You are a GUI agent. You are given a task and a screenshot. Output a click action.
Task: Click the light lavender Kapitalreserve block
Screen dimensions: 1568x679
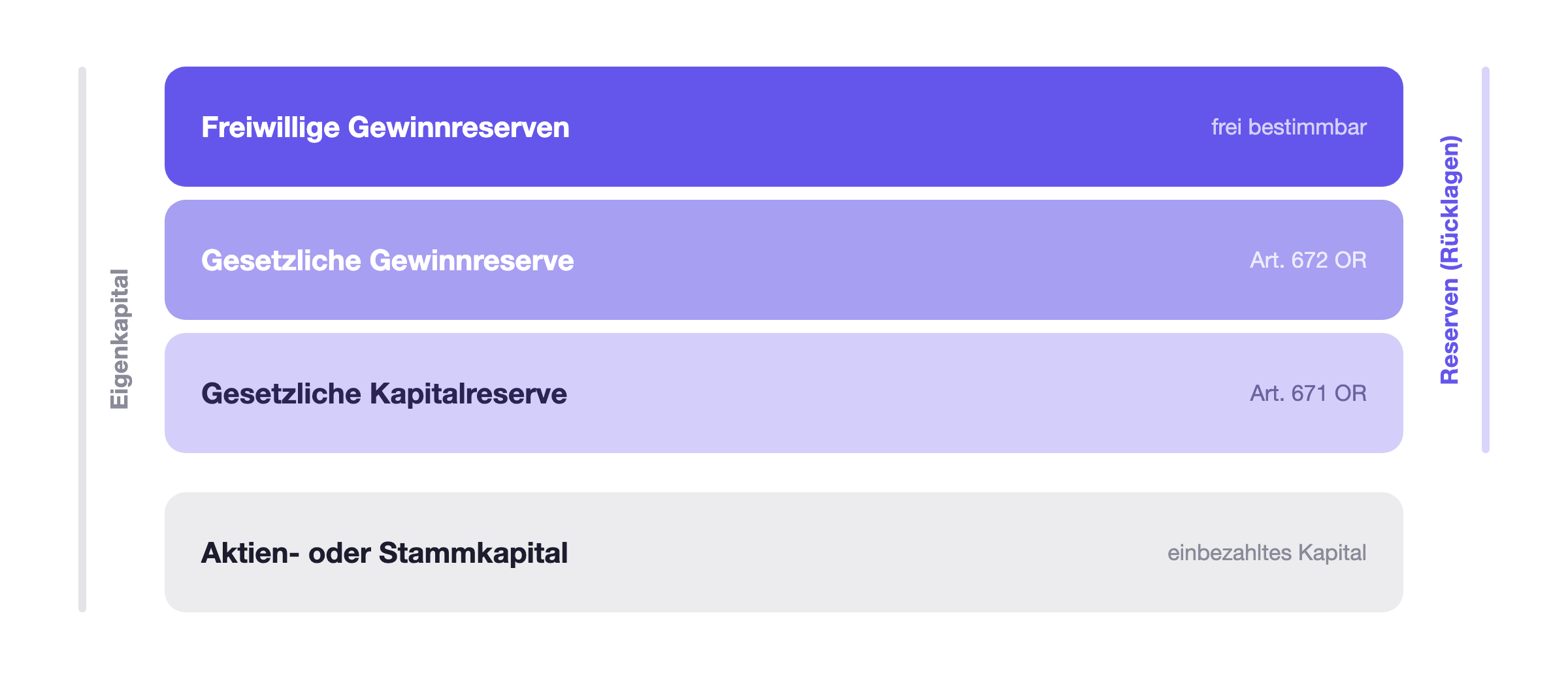click(x=784, y=393)
